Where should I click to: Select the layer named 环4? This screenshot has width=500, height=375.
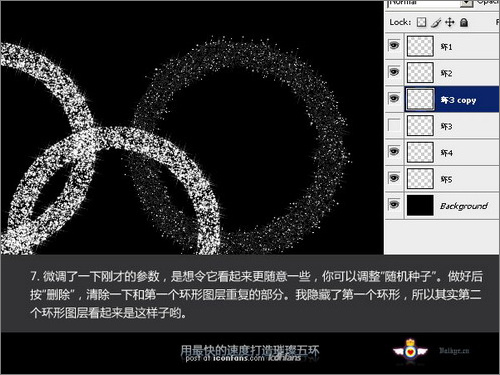point(446,153)
